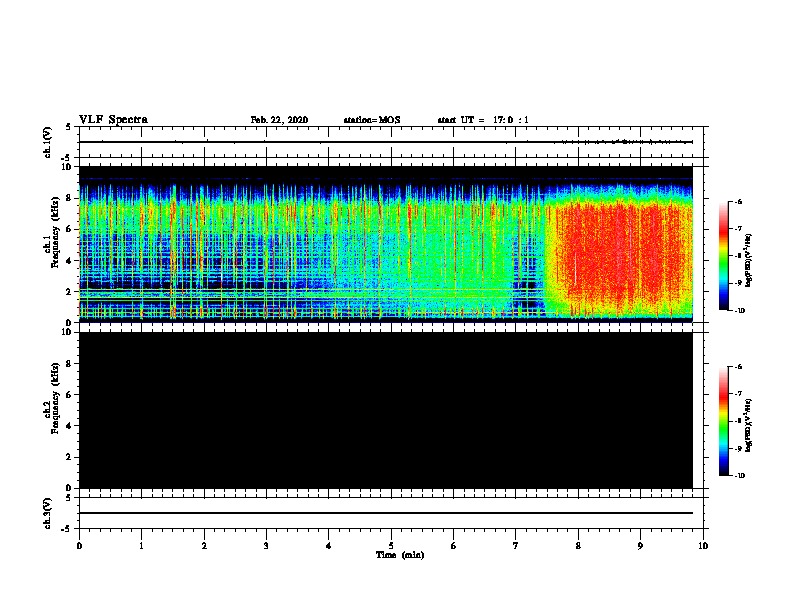The image size is (792, 612).
Task: Click the 10 kHz tick on ch.1 axis
Action: tap(68, 167)
